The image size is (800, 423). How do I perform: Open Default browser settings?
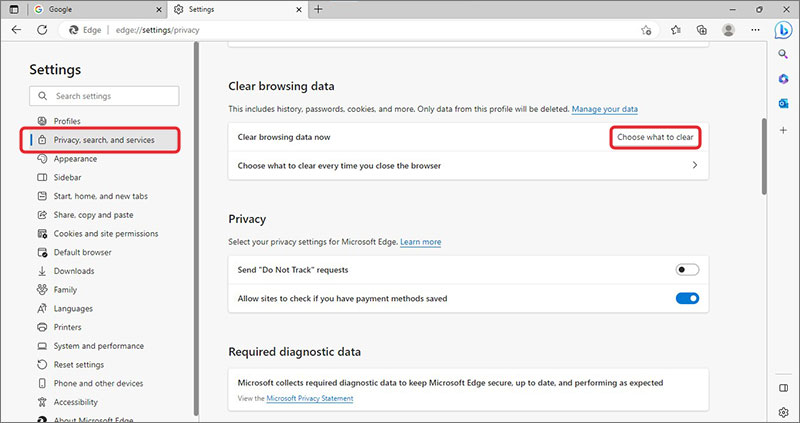pyautogui.click(x=82, y=252)
